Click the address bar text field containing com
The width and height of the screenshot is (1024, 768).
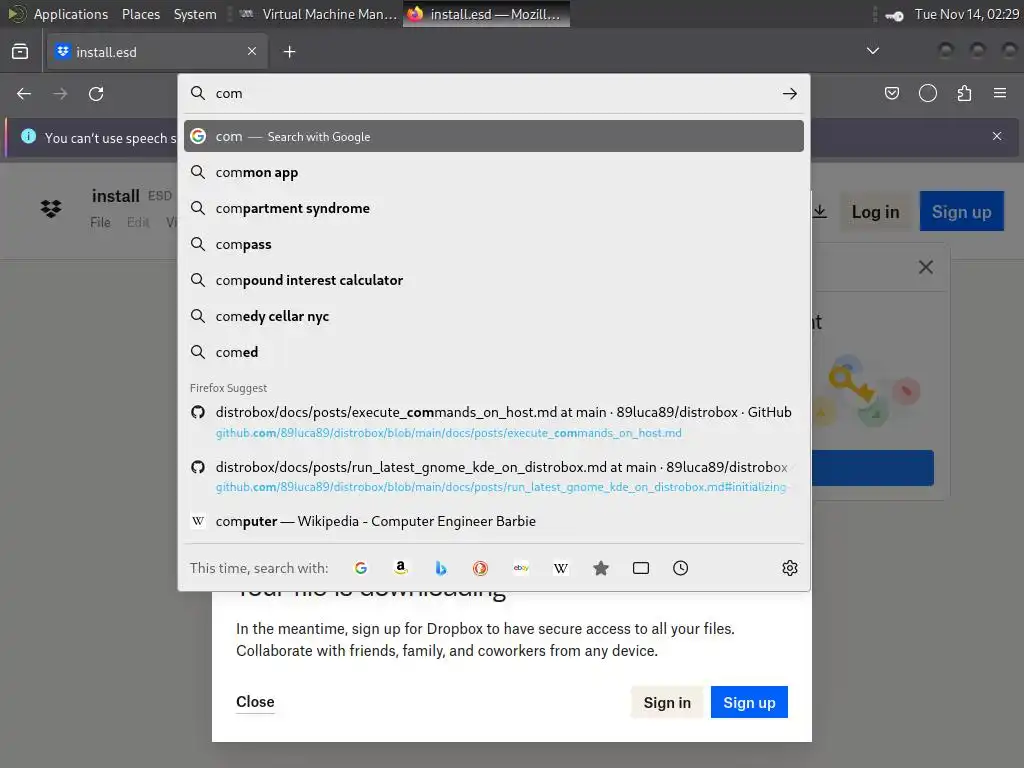click(493, 93)
